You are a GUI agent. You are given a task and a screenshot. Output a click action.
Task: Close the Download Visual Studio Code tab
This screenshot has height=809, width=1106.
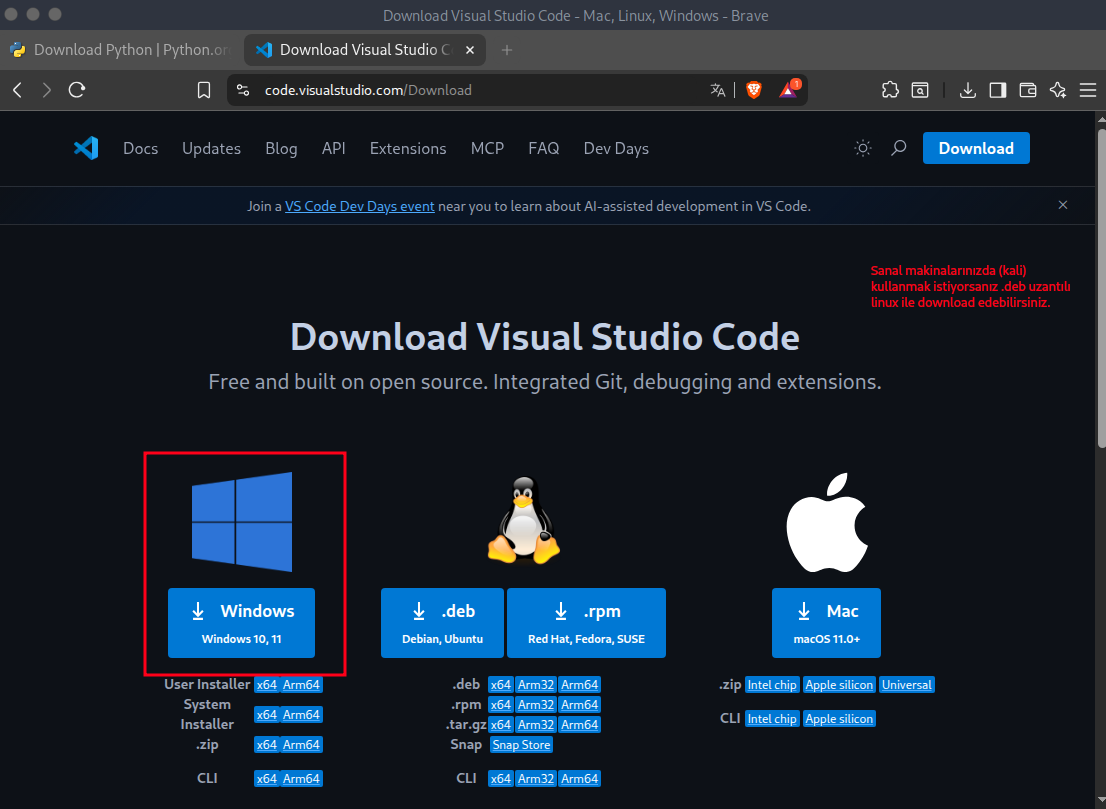click(x=470, y=50)
